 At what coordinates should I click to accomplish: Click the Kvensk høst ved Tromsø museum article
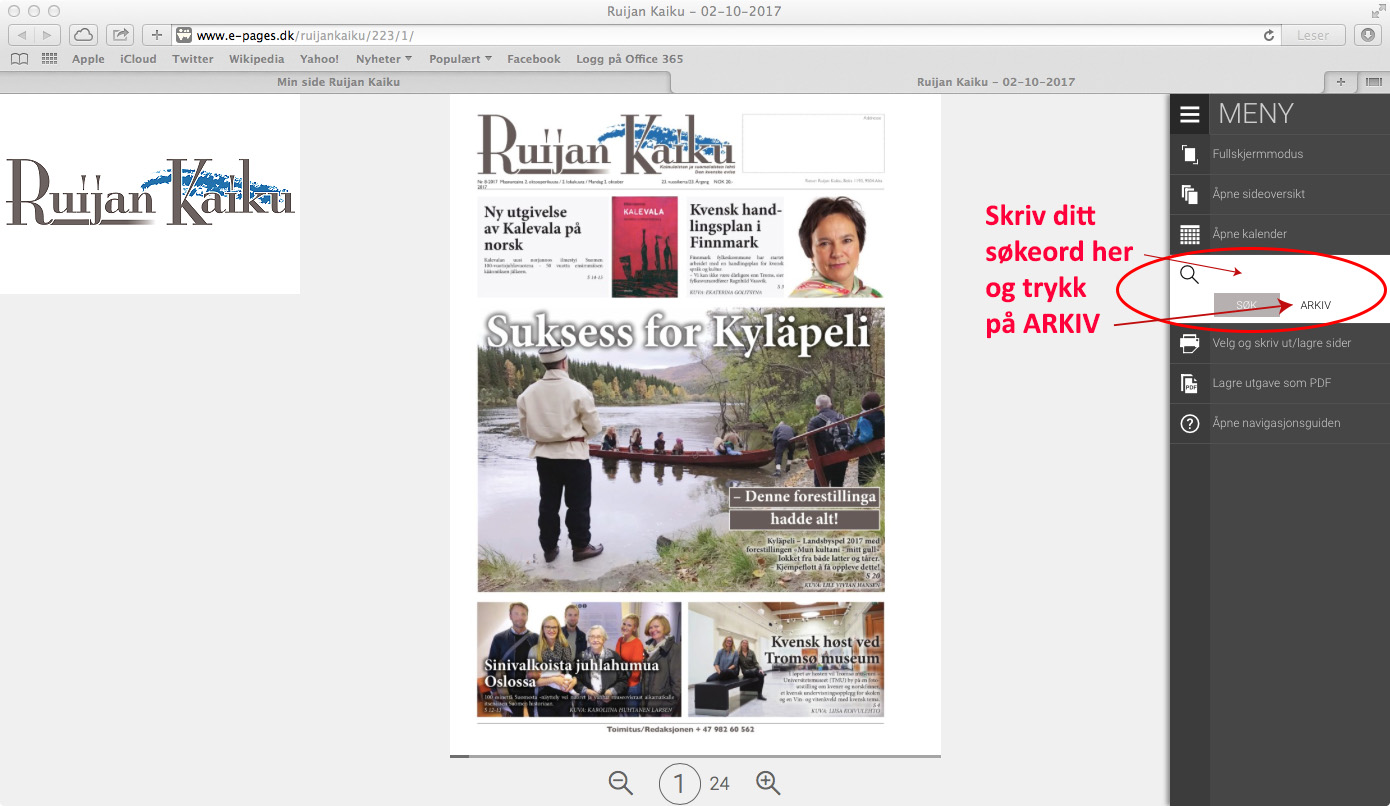pos(786,659)
